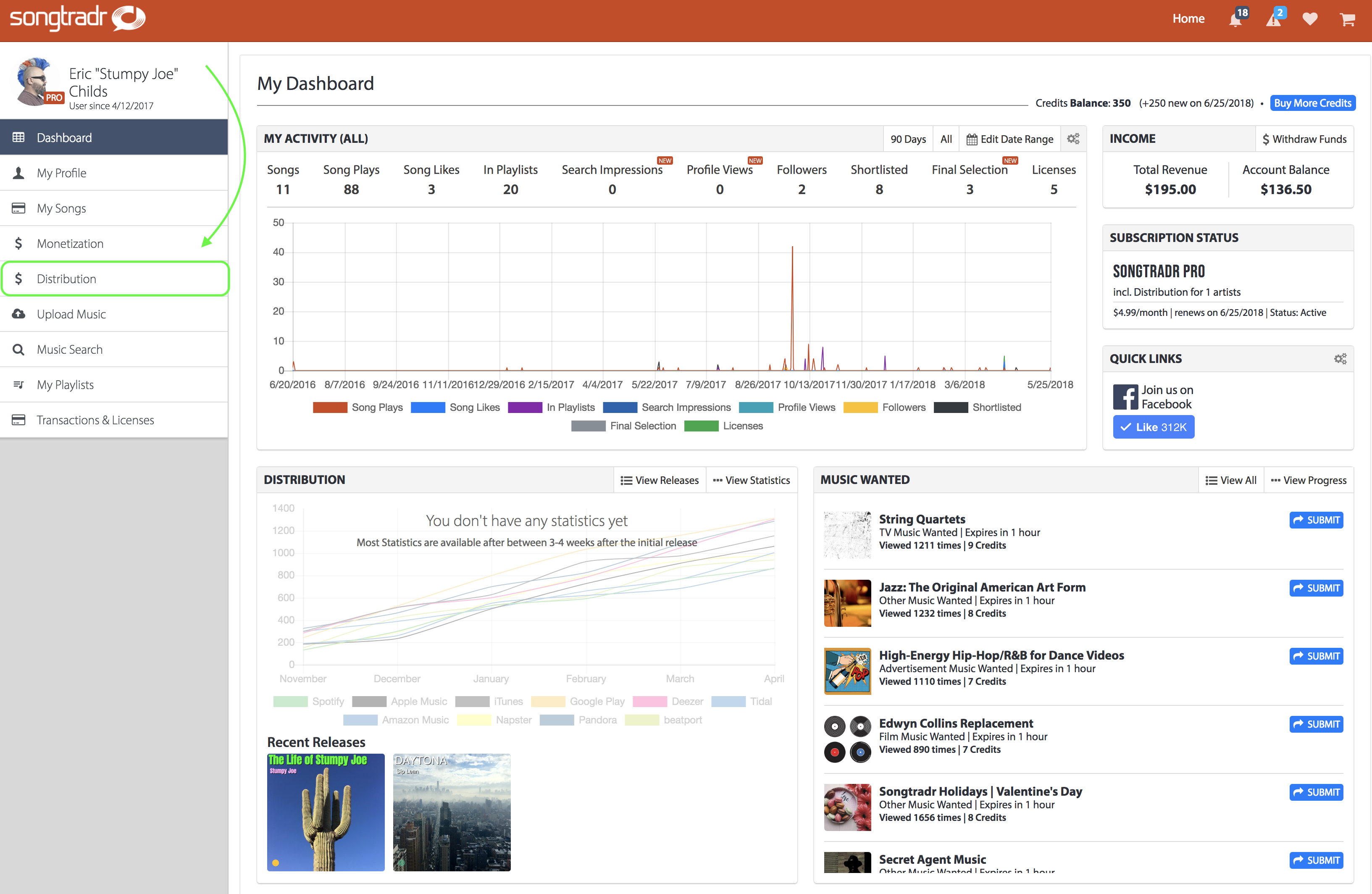Click the Music Search magnifier icon
This screenshot has height=894, width=1372.
click(18, 349)
